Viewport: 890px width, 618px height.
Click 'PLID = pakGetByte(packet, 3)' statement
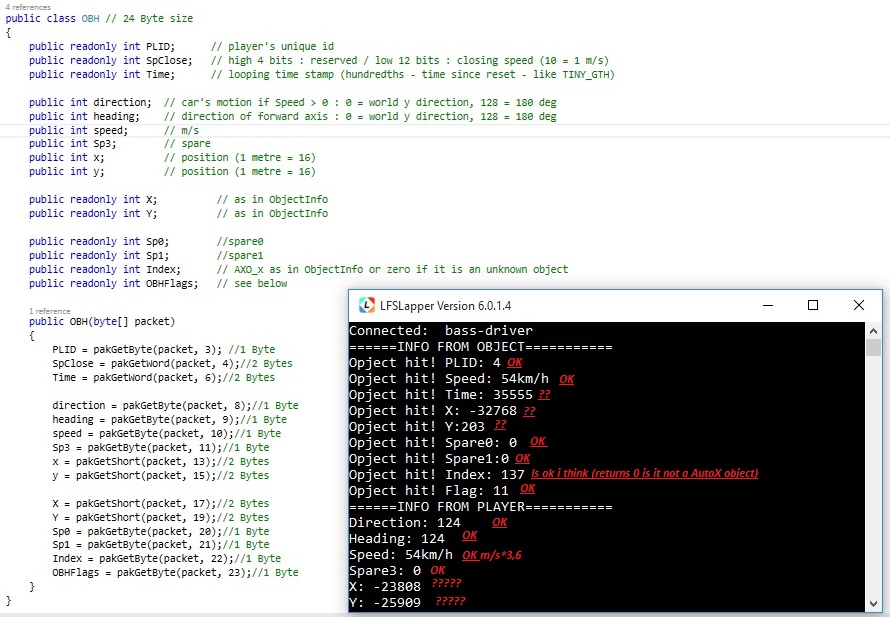coord(137,349)
